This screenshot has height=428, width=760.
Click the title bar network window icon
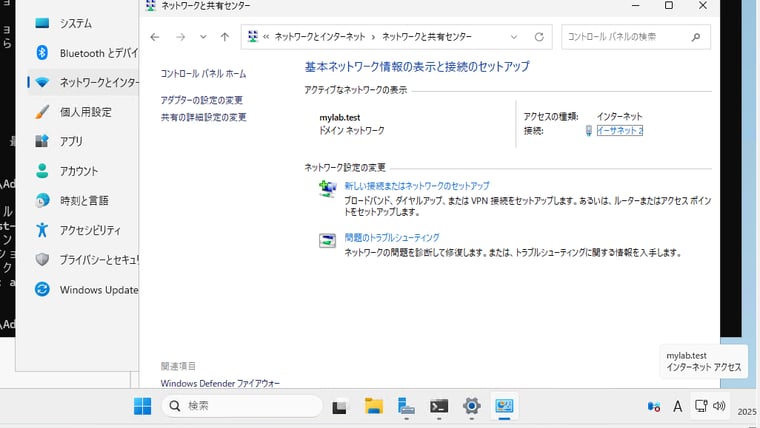151,5
